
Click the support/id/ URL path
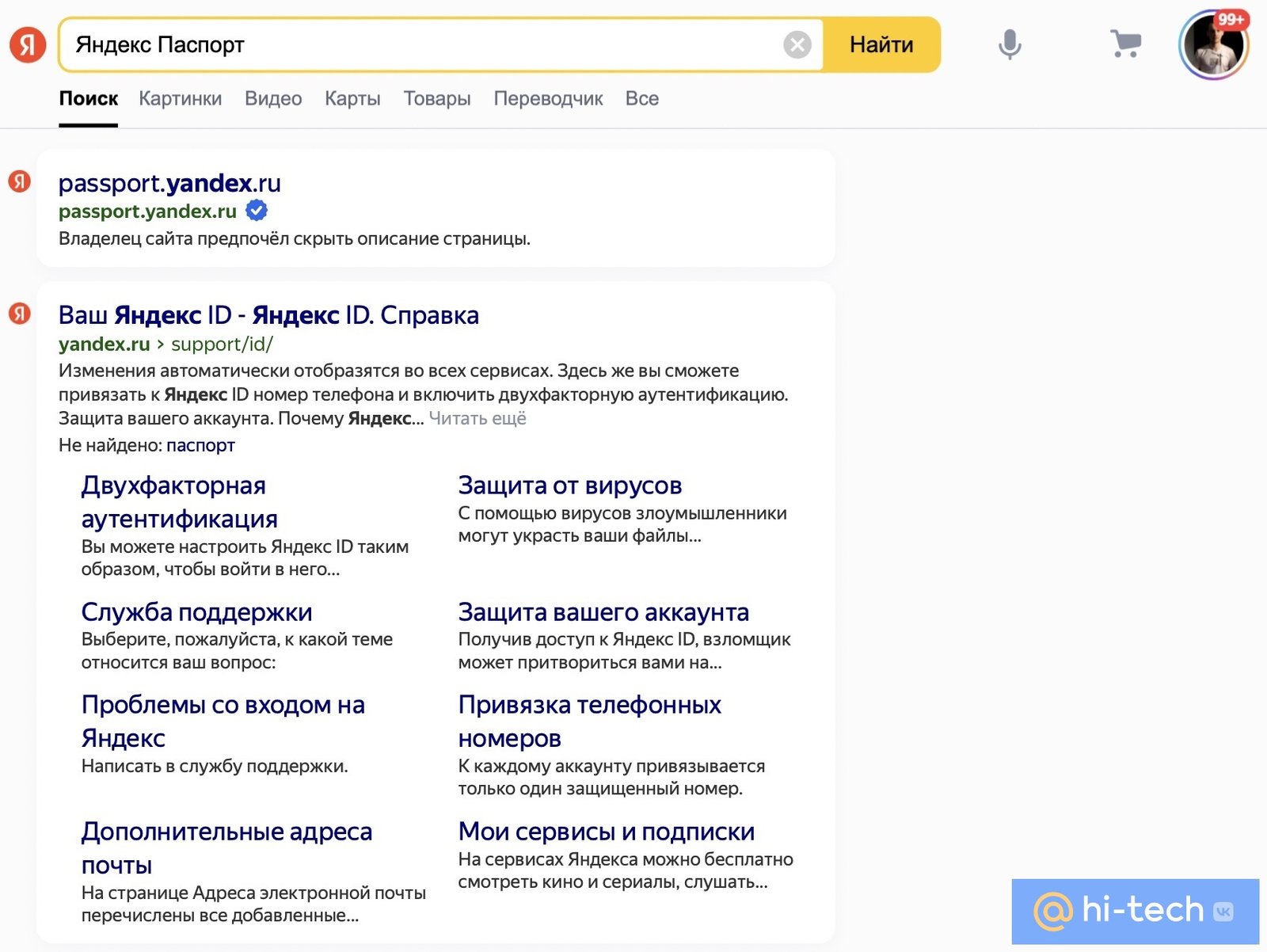(222, 345)
